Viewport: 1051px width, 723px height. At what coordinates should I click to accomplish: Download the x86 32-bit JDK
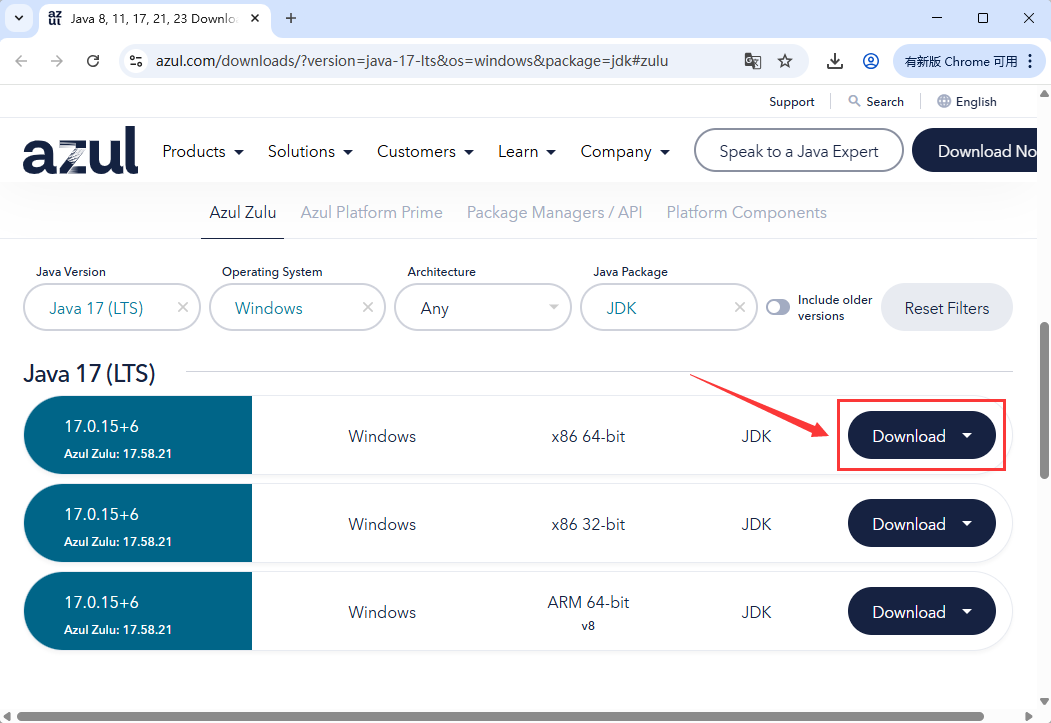pos(922,523)
